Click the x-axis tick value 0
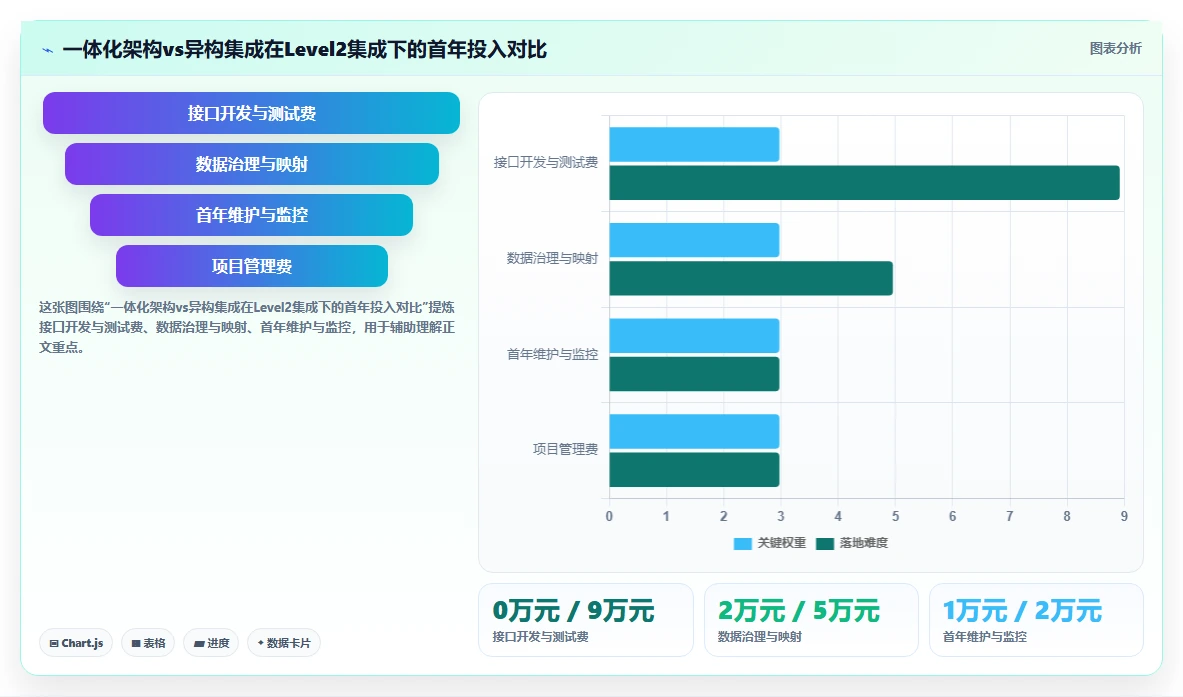1183x697 pixels. click(610, 516)
